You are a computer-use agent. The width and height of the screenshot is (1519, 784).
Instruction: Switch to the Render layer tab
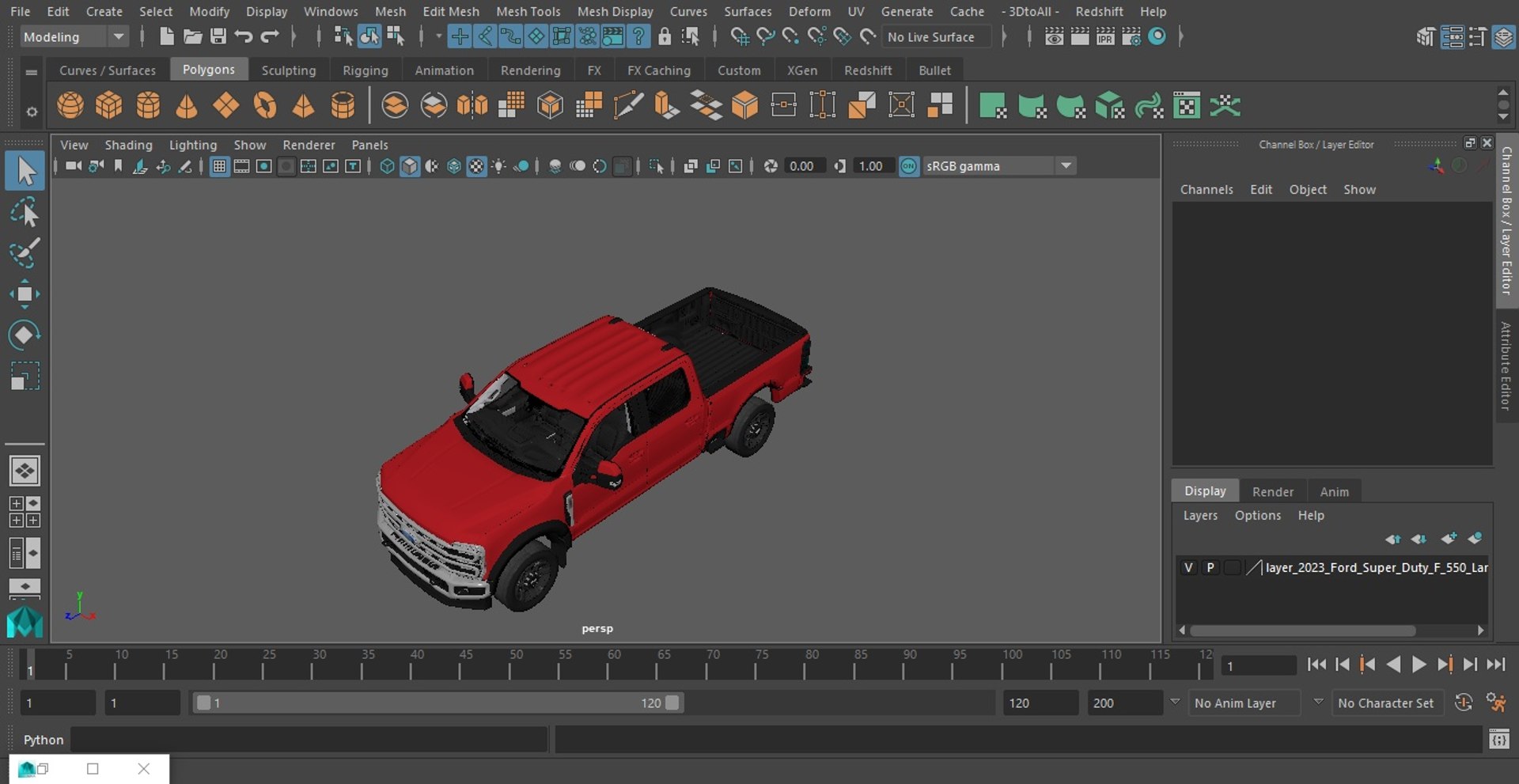[x=1273, y=491]
